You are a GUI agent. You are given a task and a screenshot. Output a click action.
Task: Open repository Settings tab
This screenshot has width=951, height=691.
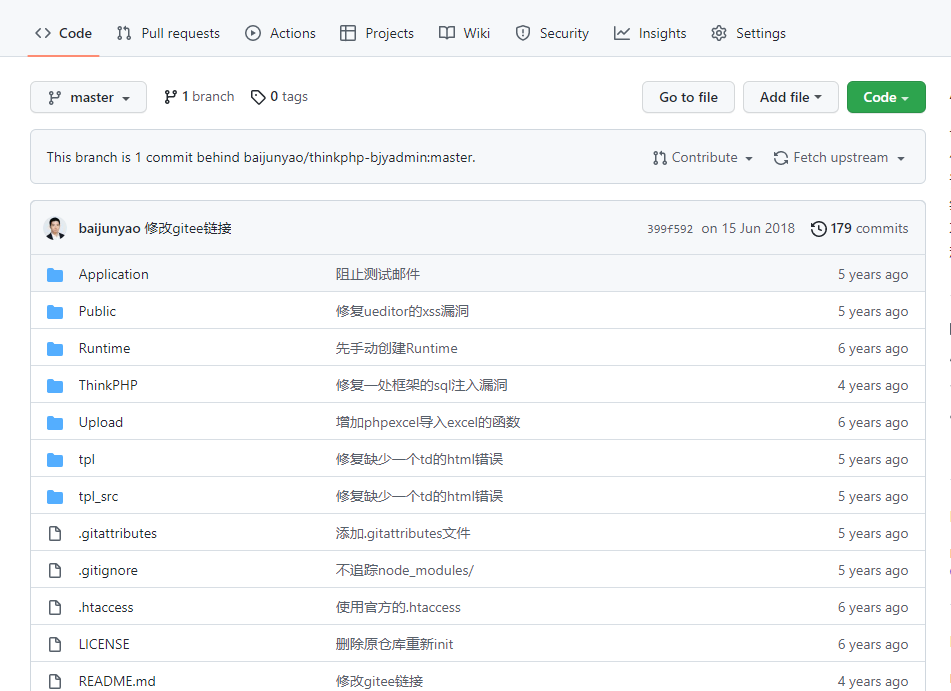(748, 33)
